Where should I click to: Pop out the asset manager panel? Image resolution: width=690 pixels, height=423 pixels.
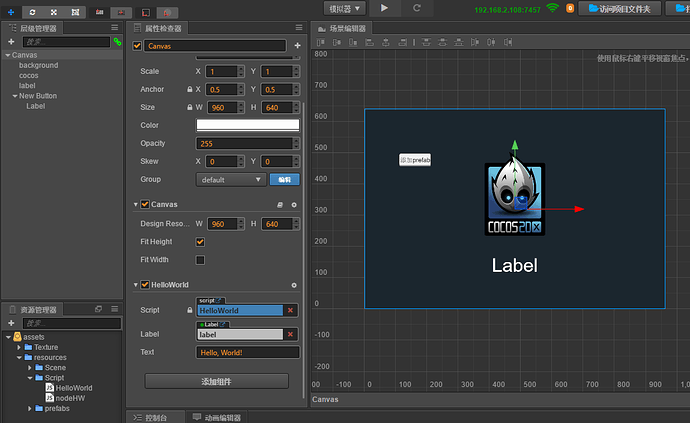click(x=99, y=309)
